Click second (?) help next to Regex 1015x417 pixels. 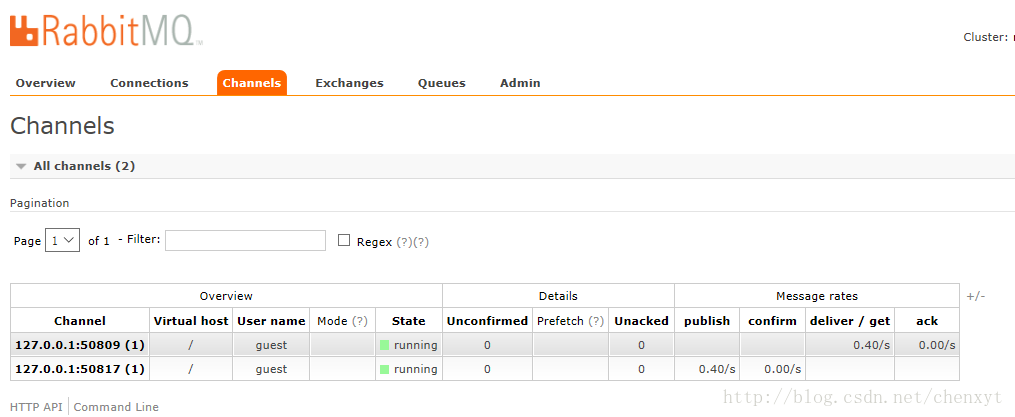[421, 242]
